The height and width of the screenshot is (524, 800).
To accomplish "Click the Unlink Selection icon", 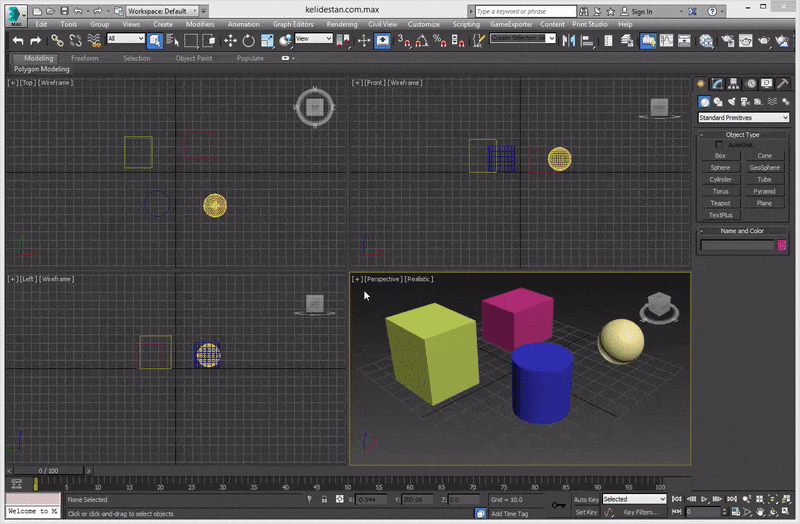I will click(76, 40).
